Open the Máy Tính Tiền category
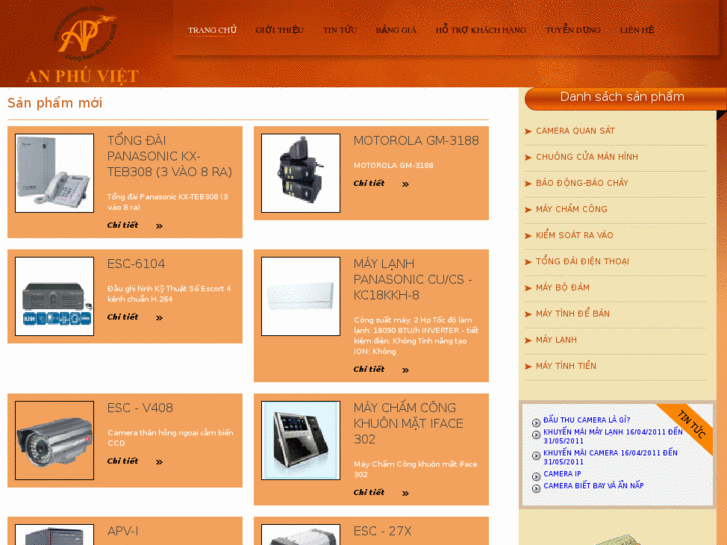 click(x=566, y=366)
